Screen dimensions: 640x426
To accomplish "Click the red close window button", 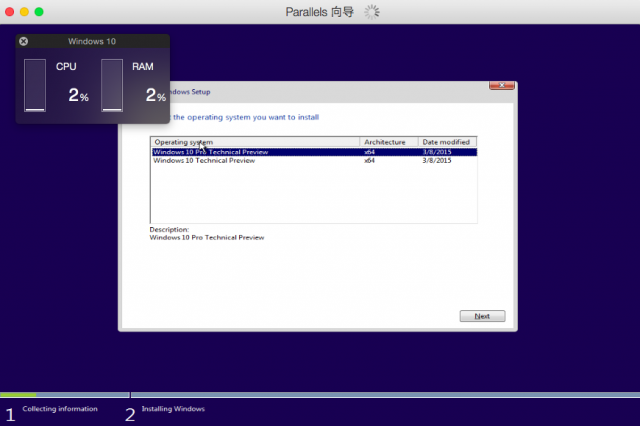I will tap(9, 12).
